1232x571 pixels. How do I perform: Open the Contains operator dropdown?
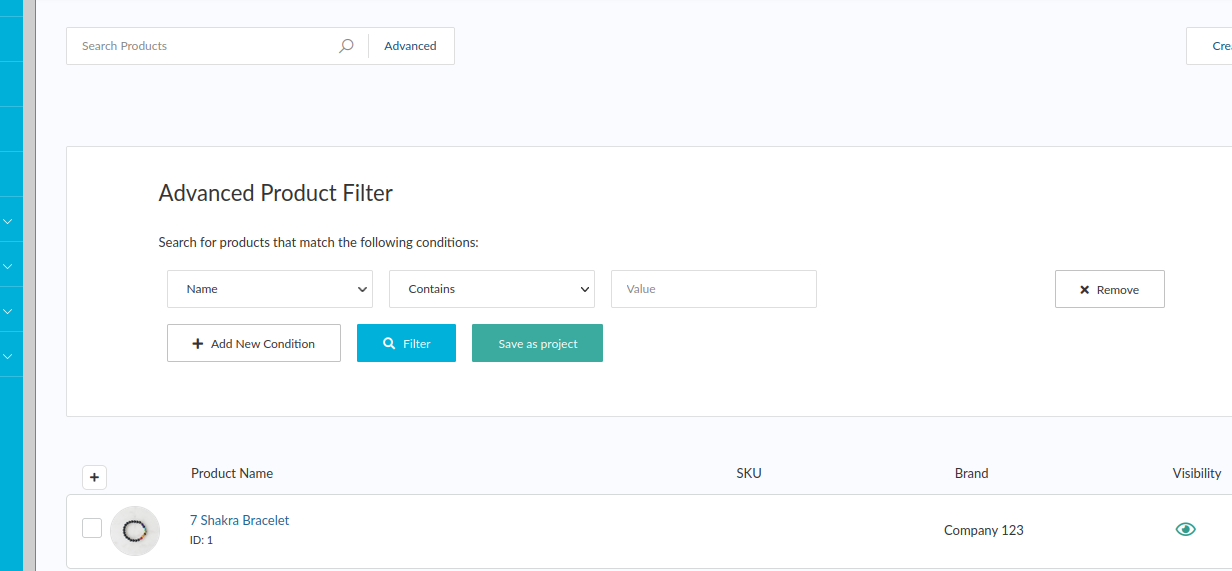492,289
